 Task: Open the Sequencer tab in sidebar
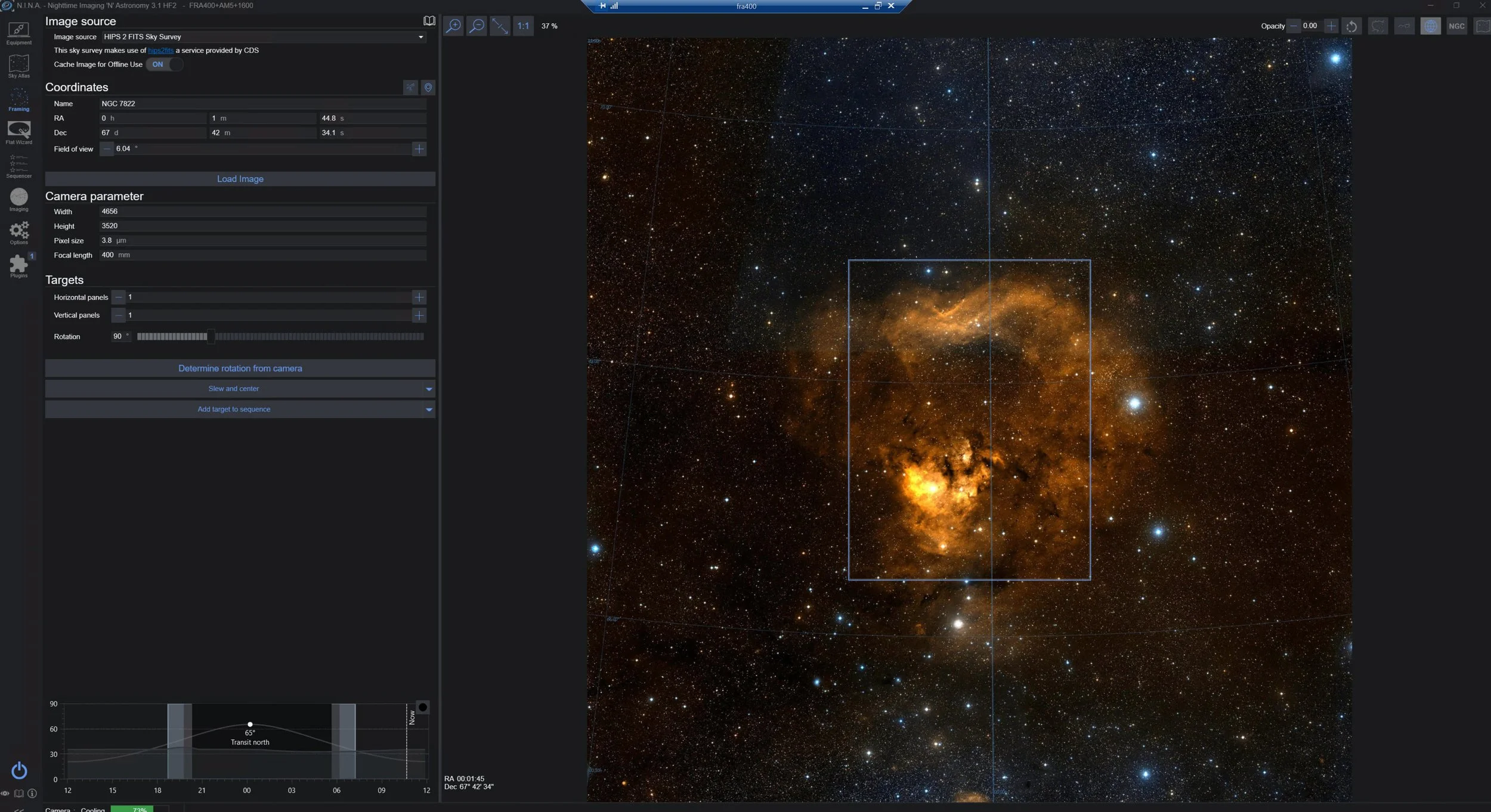tap(18, 166)
